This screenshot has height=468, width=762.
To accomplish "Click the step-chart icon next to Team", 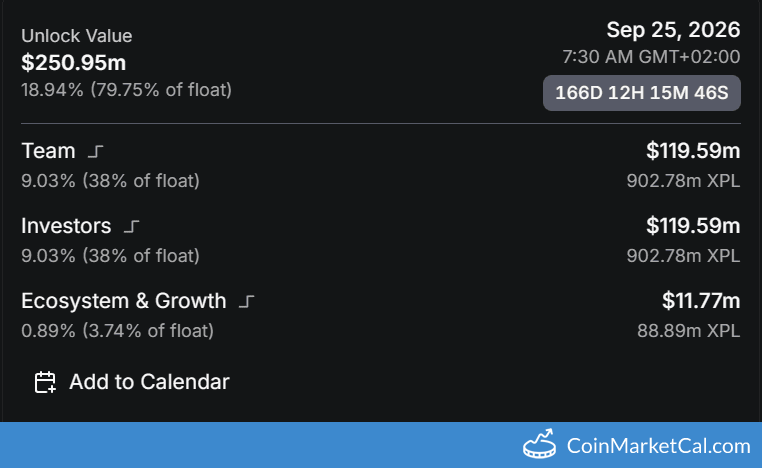I will pos(95,152).
